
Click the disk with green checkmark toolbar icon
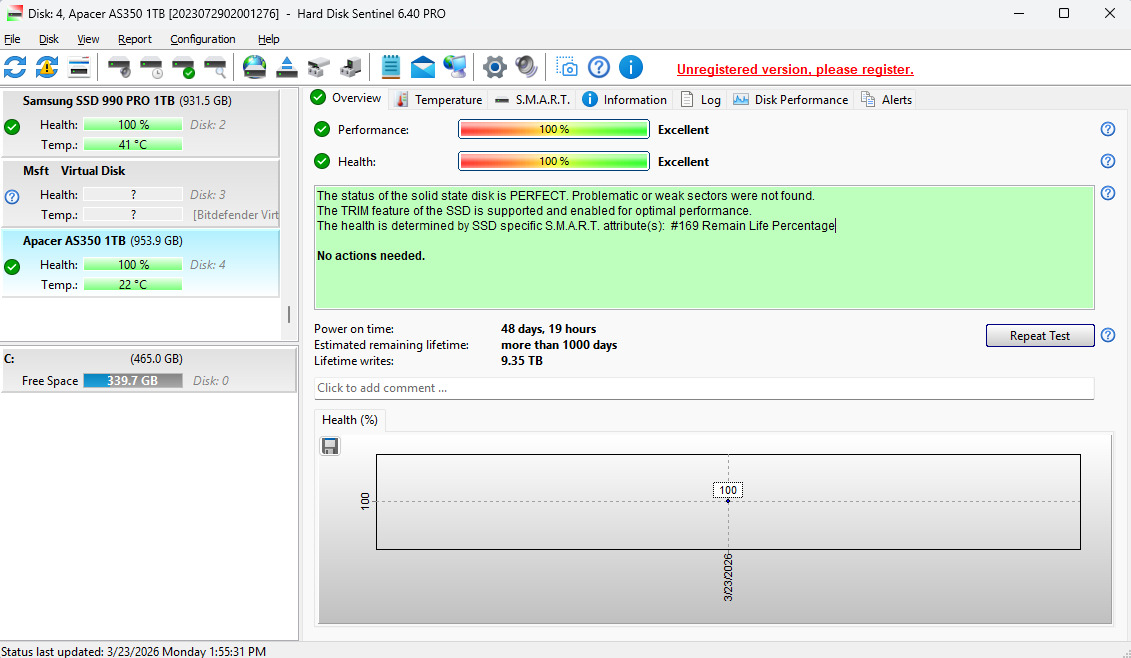pos(183,67)
